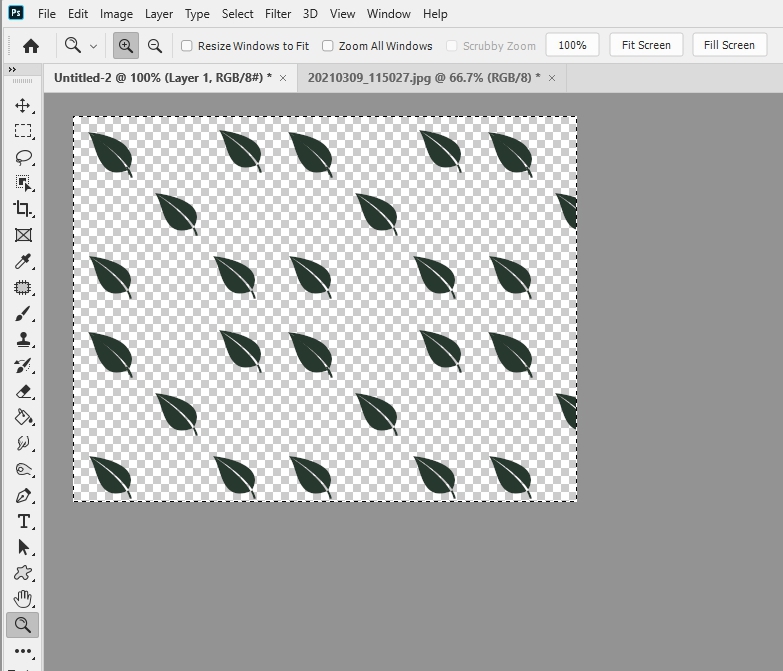Select the Paint Bucket tool

pyautogui.click(x=22, y=417)
